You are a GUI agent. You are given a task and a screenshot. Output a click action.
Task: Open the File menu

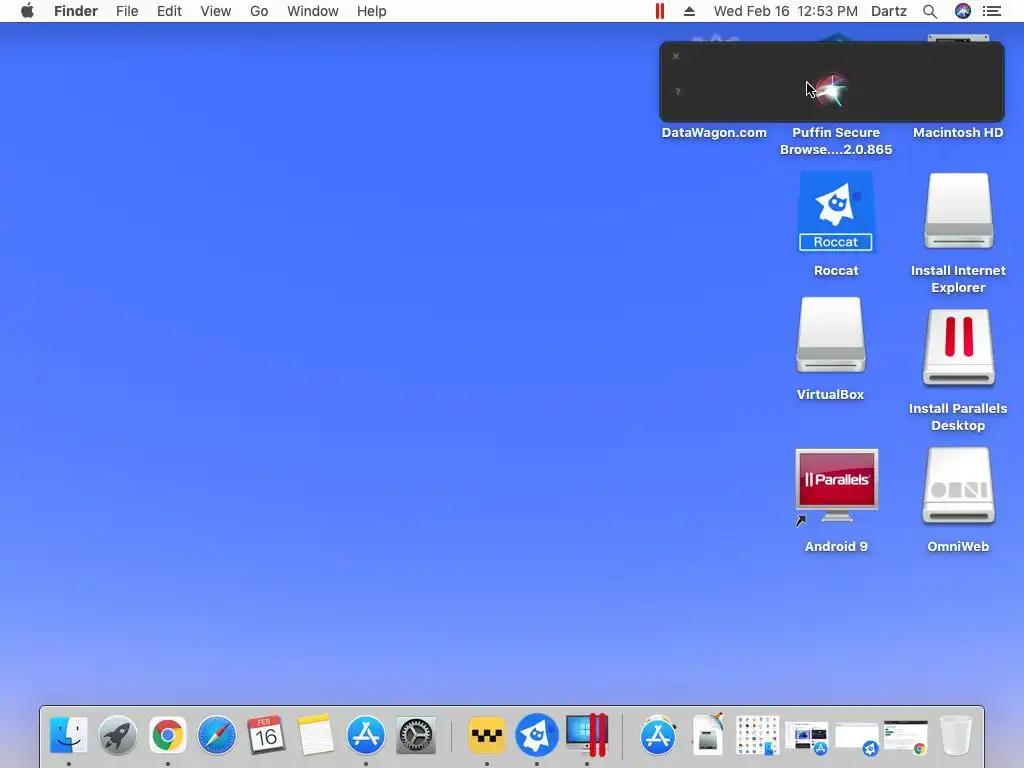coord(127,11)
